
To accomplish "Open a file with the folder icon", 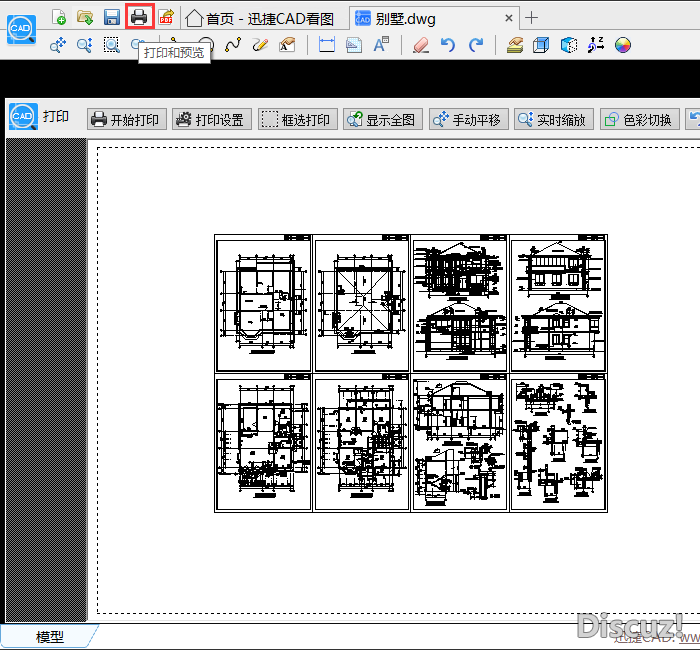I will (85, 17).
